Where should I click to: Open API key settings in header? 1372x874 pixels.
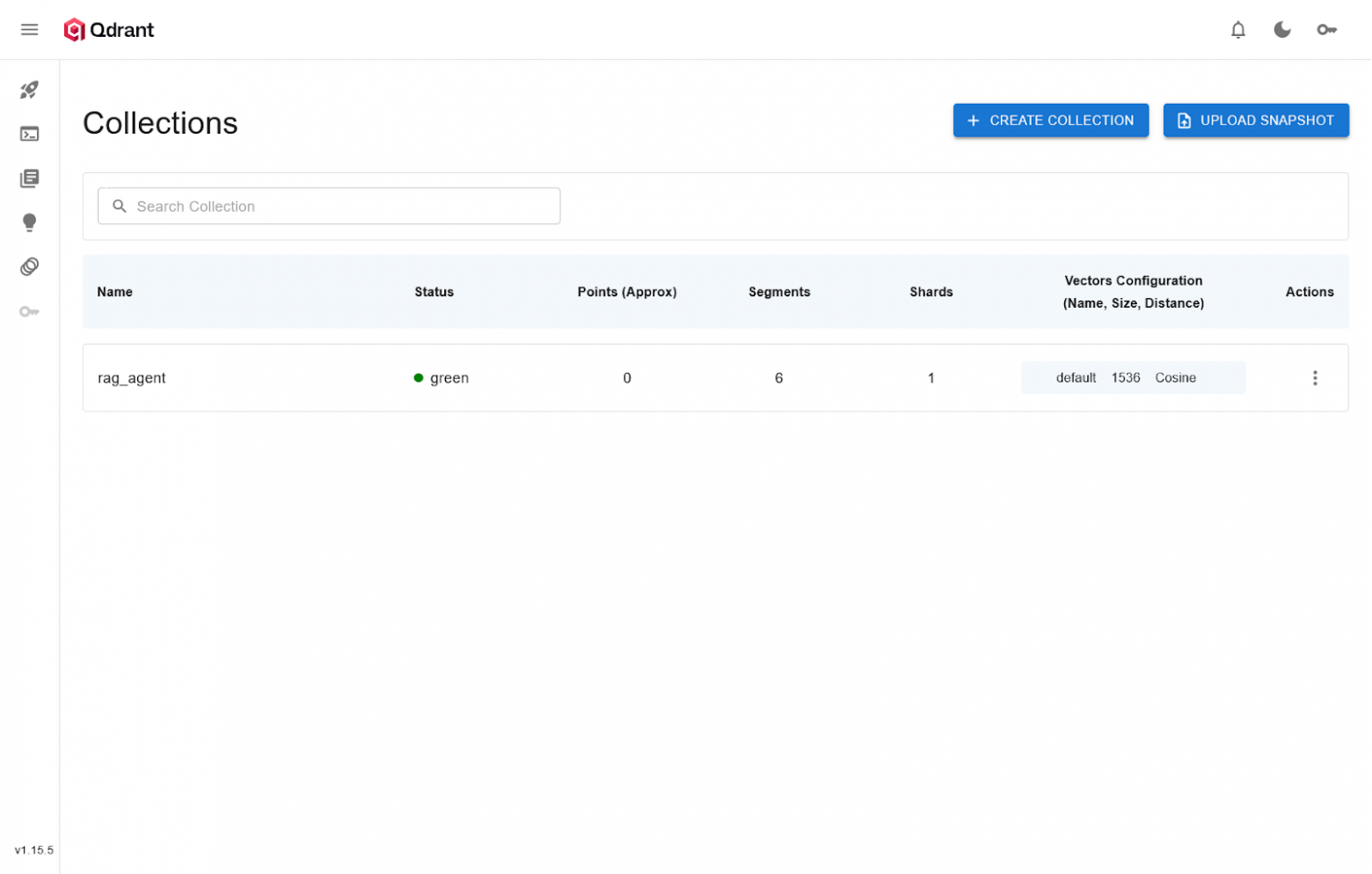pos(1326,30)
